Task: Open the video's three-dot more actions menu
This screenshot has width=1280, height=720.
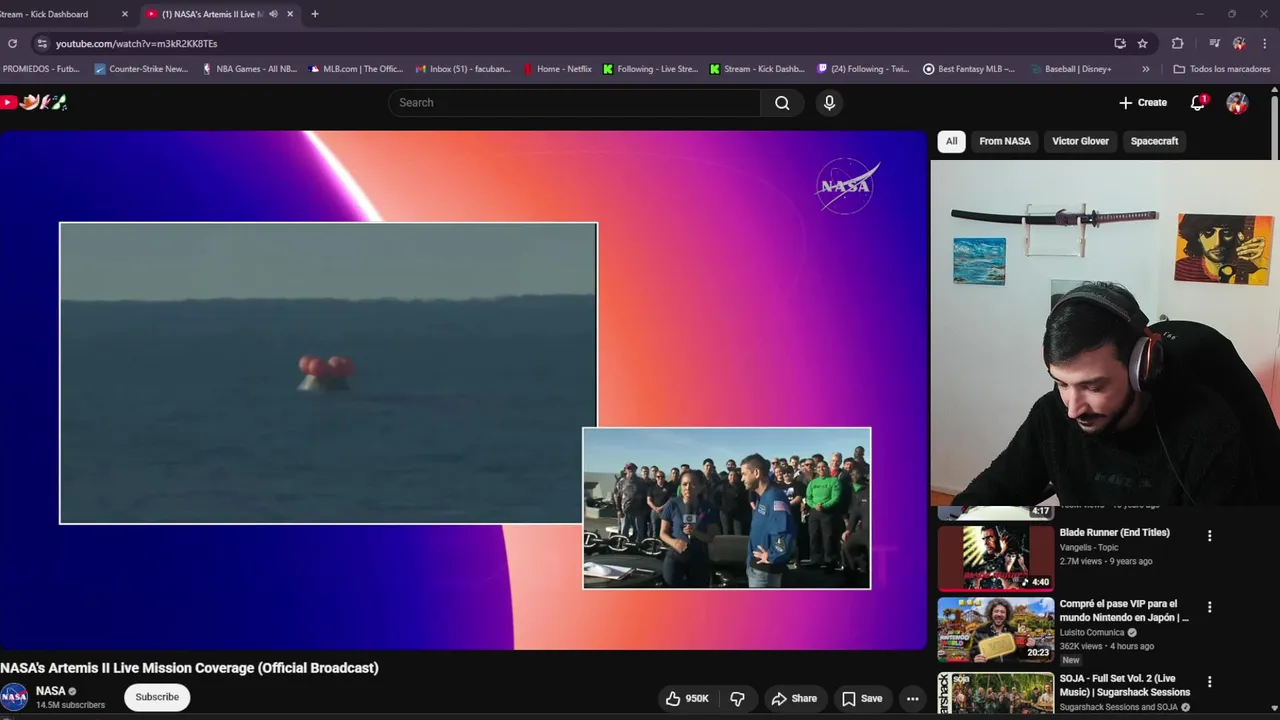Action: tap(912, 699)
